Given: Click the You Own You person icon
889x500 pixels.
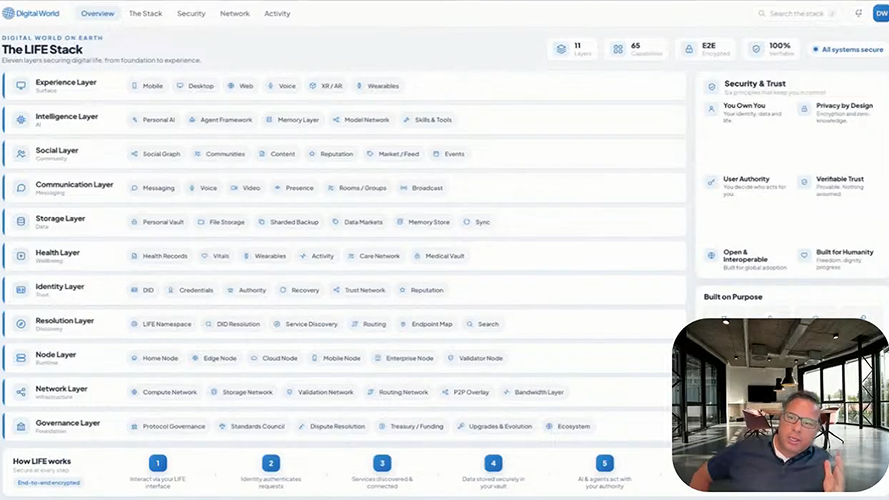Looking at the screenshot, I should [x=711, y=109].
